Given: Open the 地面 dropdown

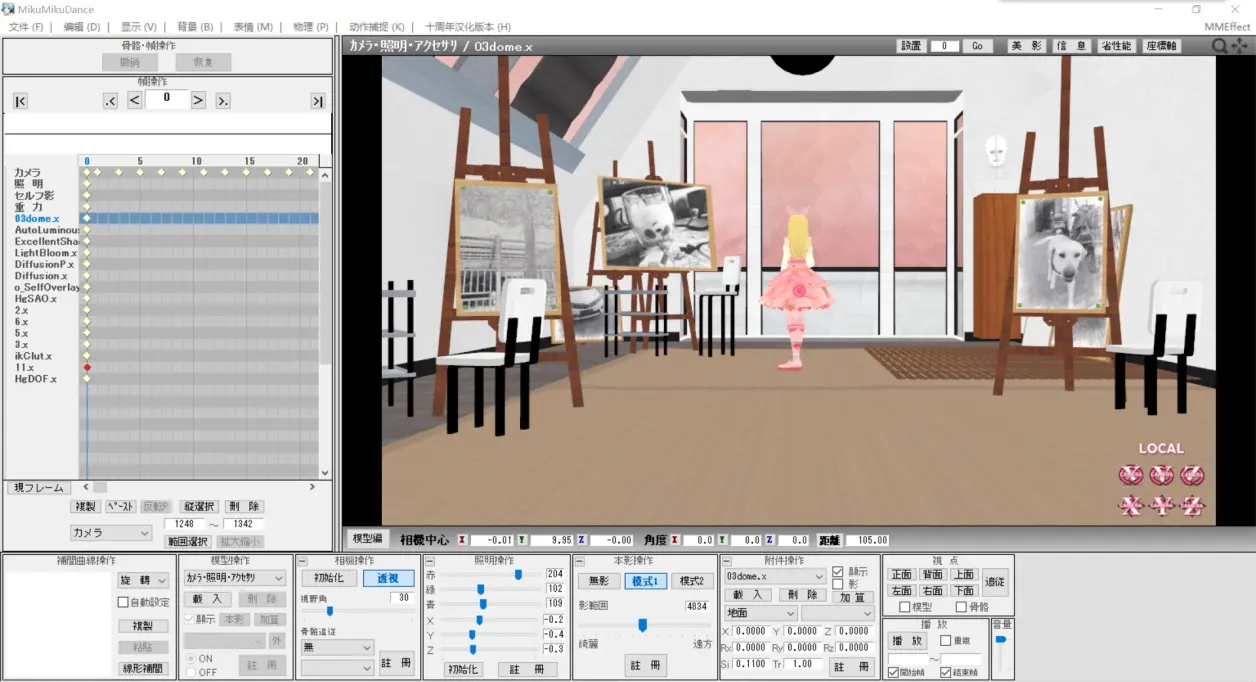Looking at the screenshot, I should tap(760, 613).
